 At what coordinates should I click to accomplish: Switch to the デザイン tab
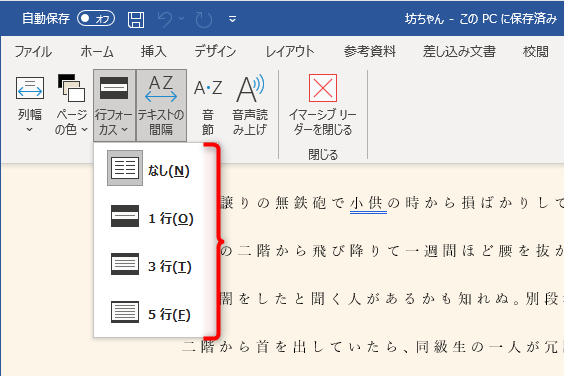[x=215, y=52]
